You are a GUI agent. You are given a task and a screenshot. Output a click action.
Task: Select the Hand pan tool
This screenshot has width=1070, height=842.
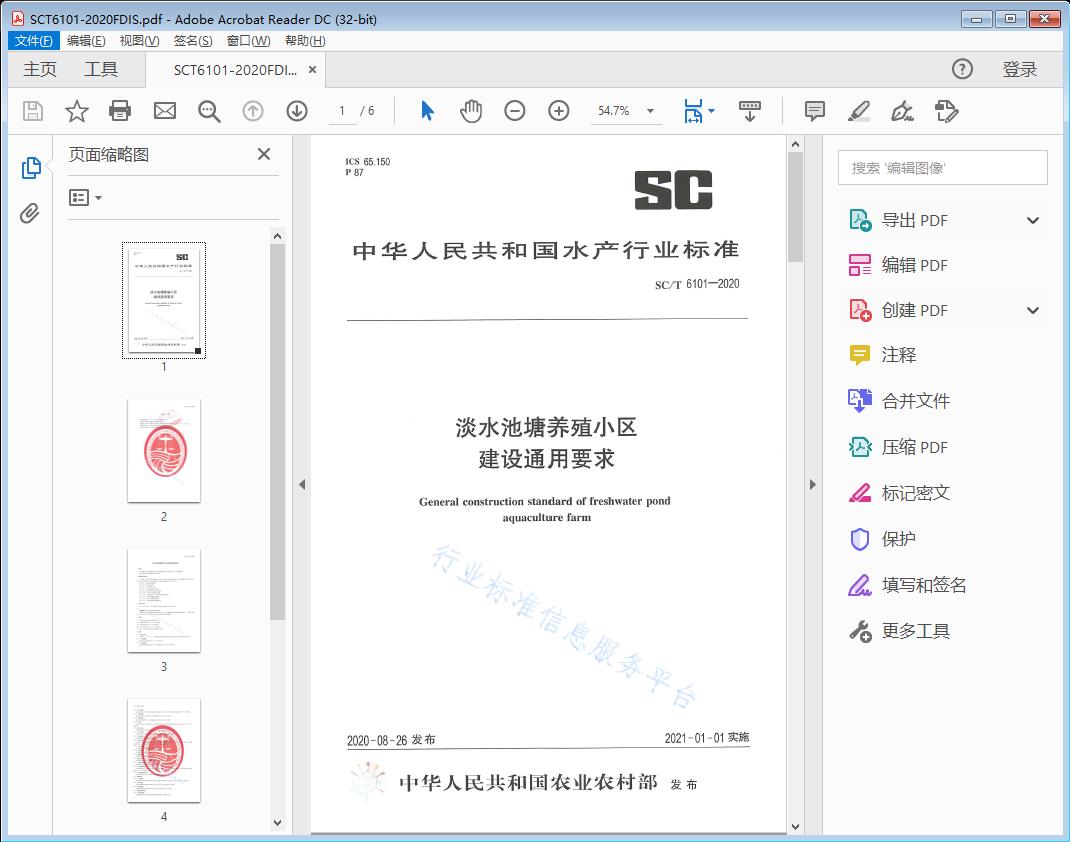(471, 111)
